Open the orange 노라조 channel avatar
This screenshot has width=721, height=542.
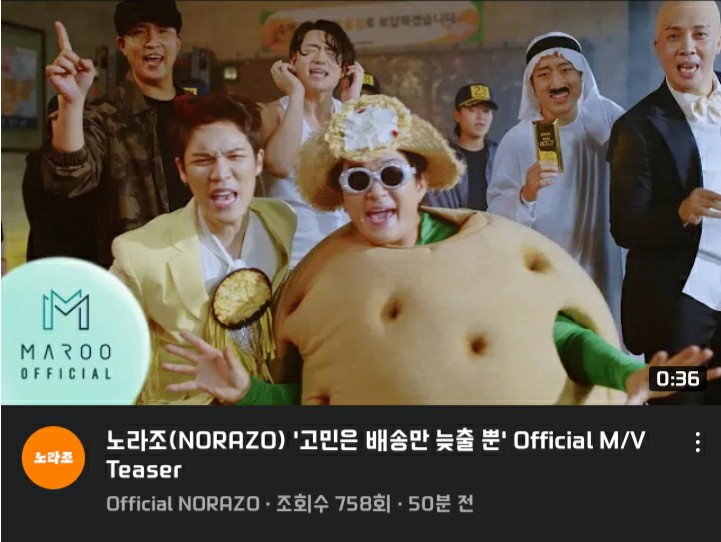[x=53, y=457]
